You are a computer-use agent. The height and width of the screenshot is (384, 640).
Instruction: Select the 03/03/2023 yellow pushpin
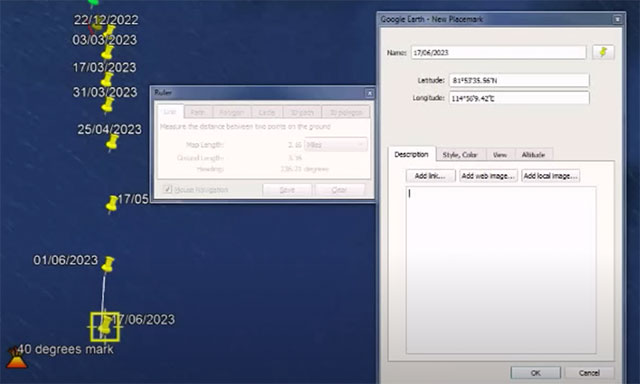[x=107, y=52]
